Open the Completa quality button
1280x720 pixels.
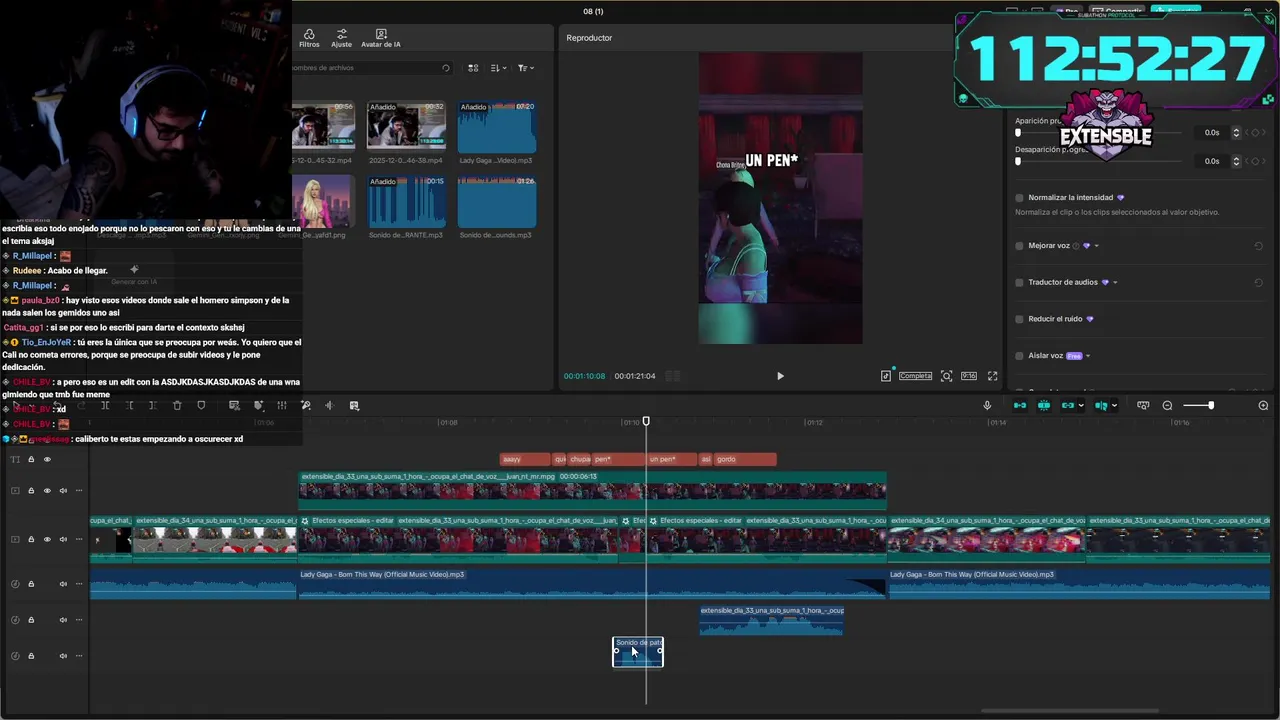point(915,376)
